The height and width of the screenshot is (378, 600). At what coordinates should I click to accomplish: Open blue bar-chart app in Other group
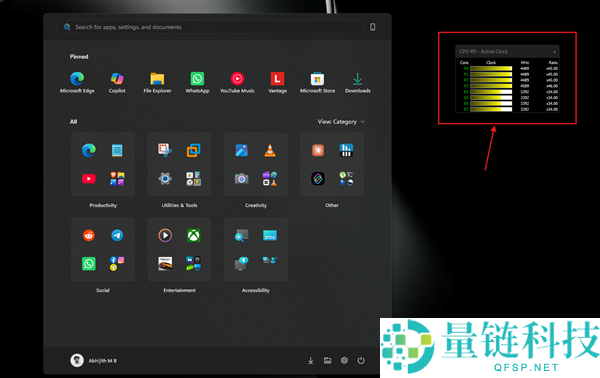[x=346, y=150]
